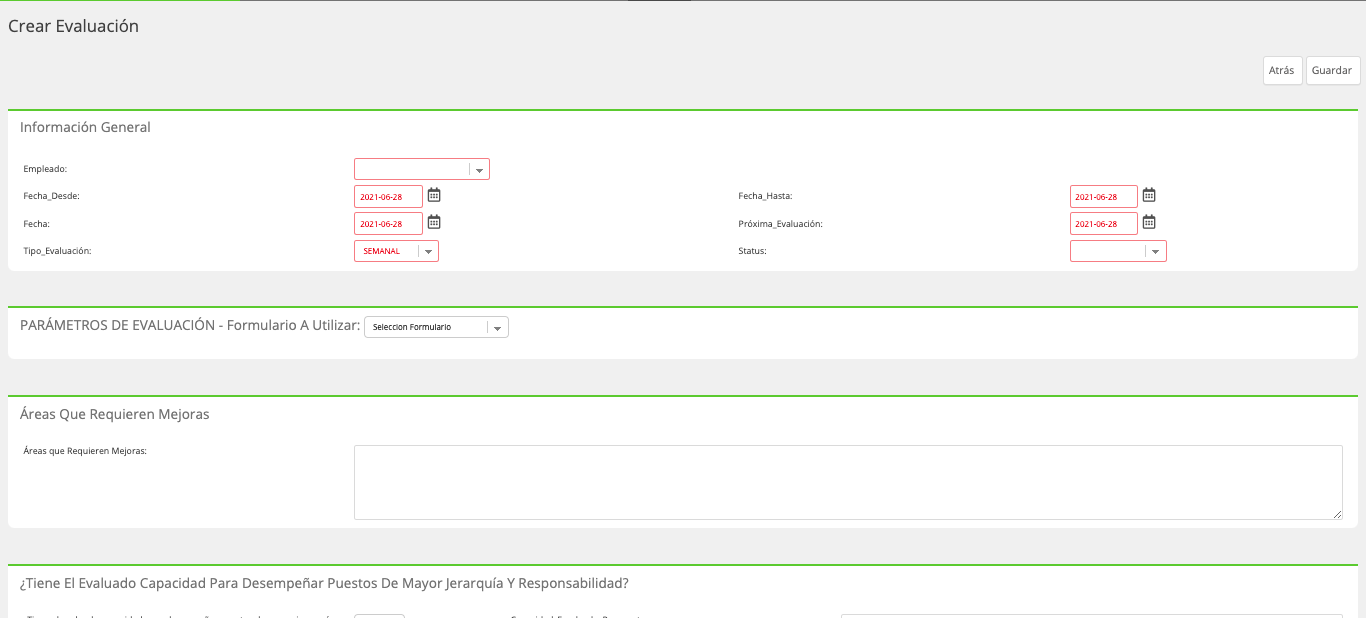Screen dimensions: 1366x618
Task: Focus the Fecha_Hasta date input
Action: 1104,196
